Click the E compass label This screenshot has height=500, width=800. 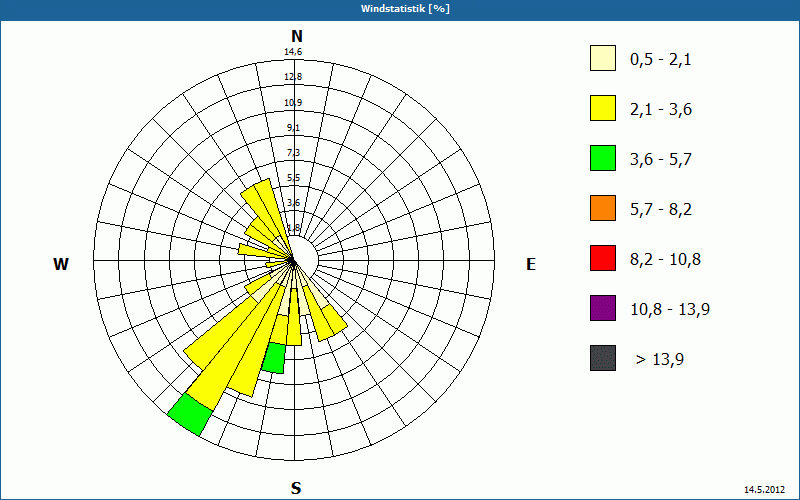coord(531,264)
